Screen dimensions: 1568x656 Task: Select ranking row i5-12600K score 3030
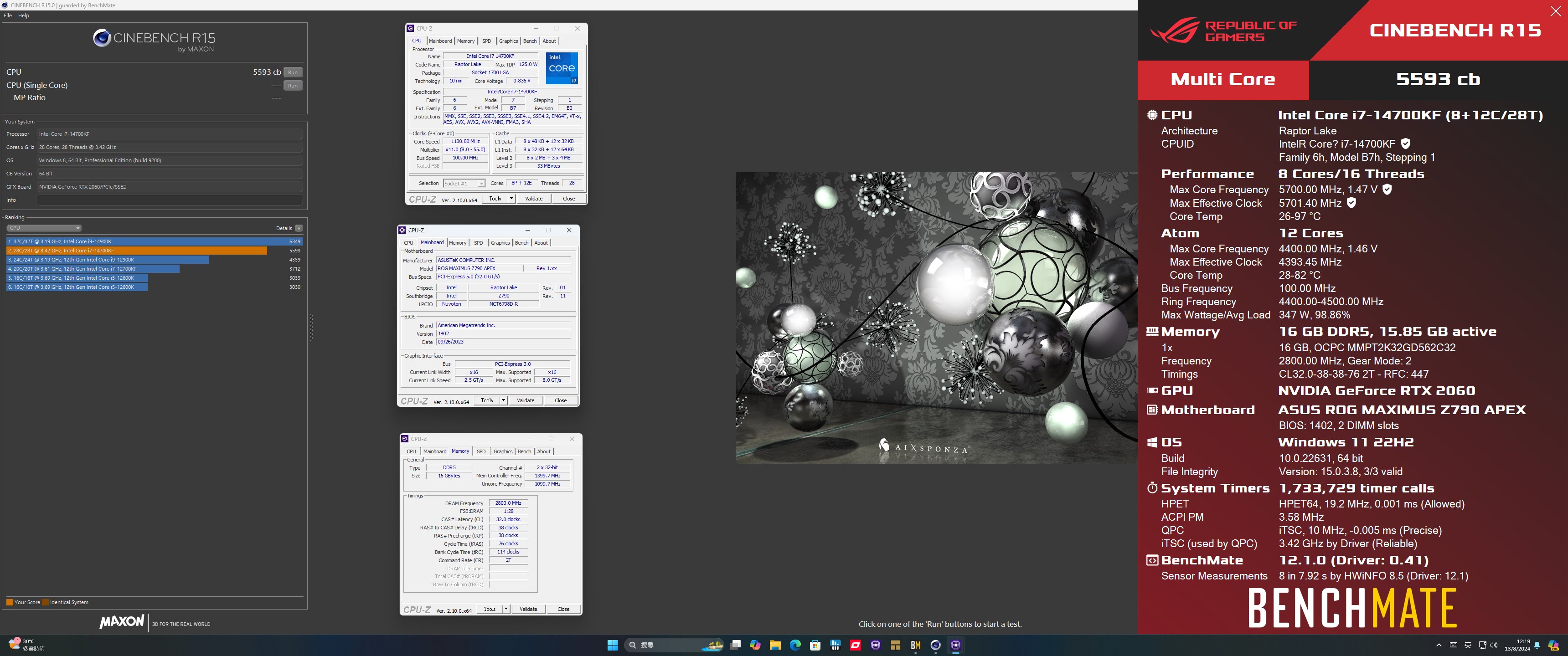[x=154, y=287]
